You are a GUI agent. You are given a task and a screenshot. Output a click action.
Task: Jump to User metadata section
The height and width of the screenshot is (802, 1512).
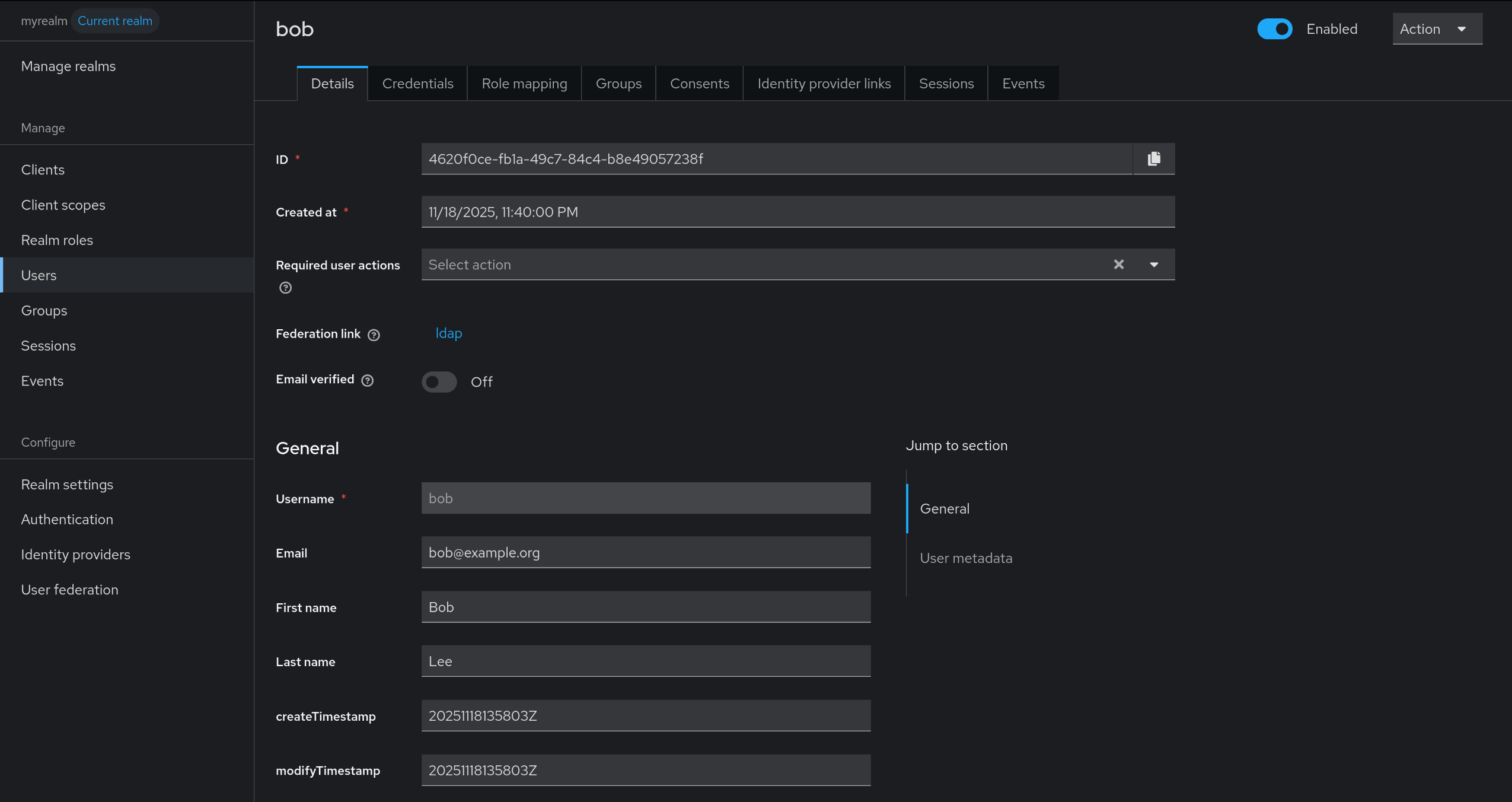[966, 558]
